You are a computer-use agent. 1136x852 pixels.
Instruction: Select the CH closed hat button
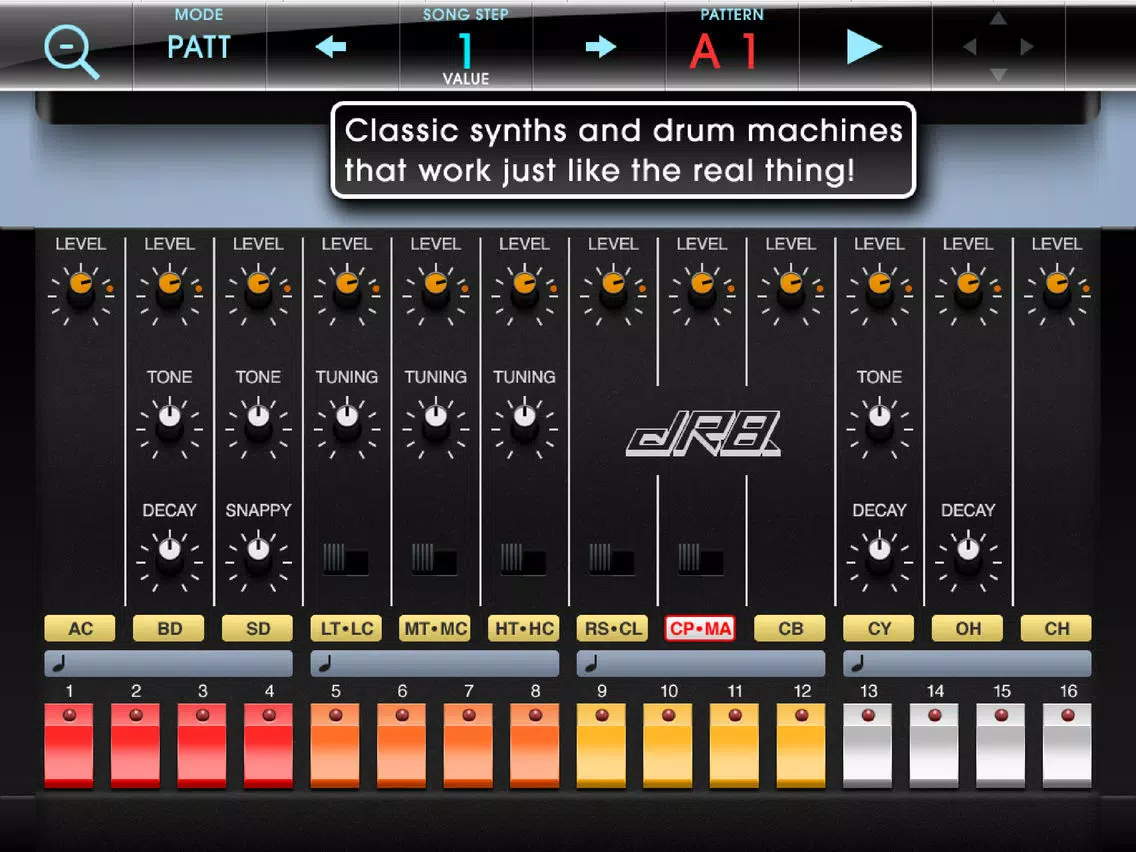point(1056,628)
